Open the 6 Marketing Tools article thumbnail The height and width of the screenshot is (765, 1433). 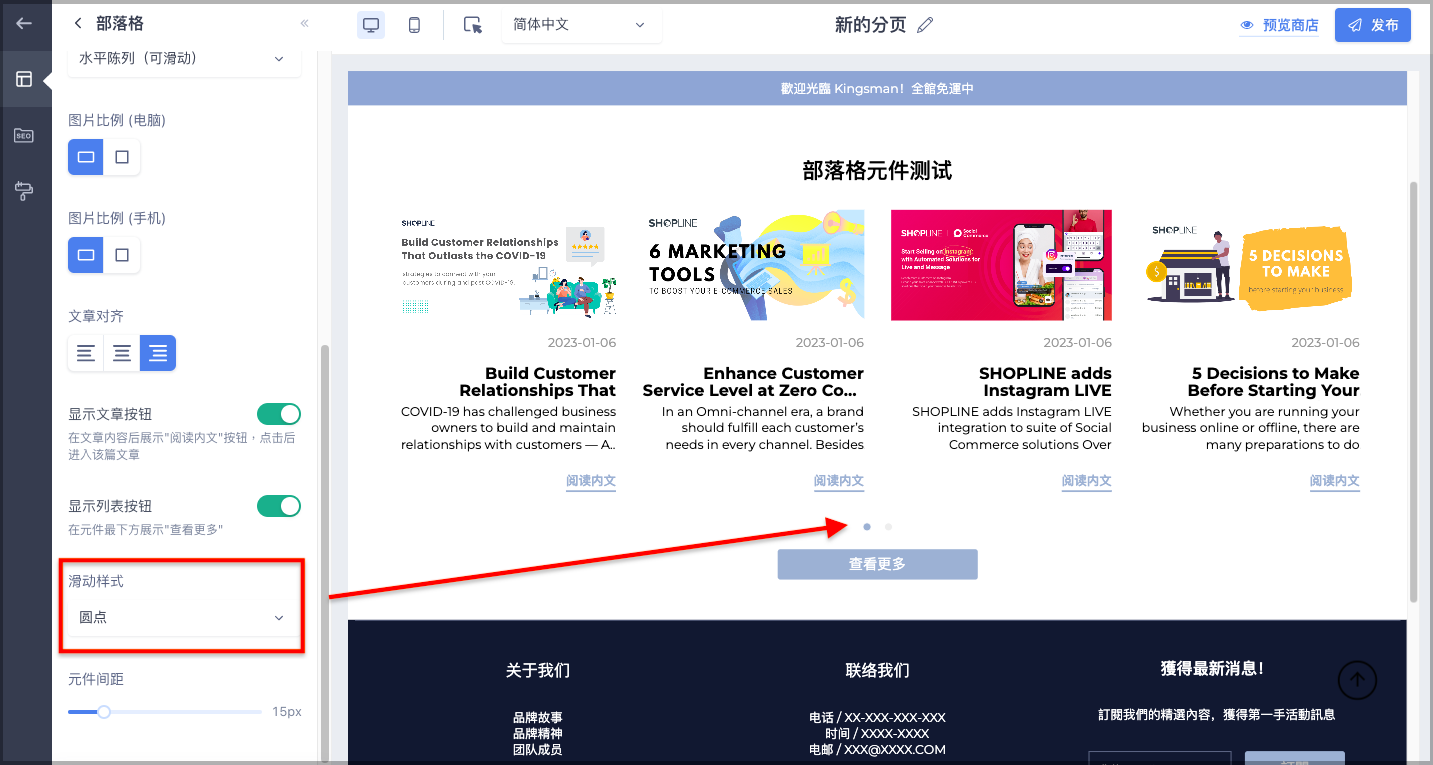(756, 265)
